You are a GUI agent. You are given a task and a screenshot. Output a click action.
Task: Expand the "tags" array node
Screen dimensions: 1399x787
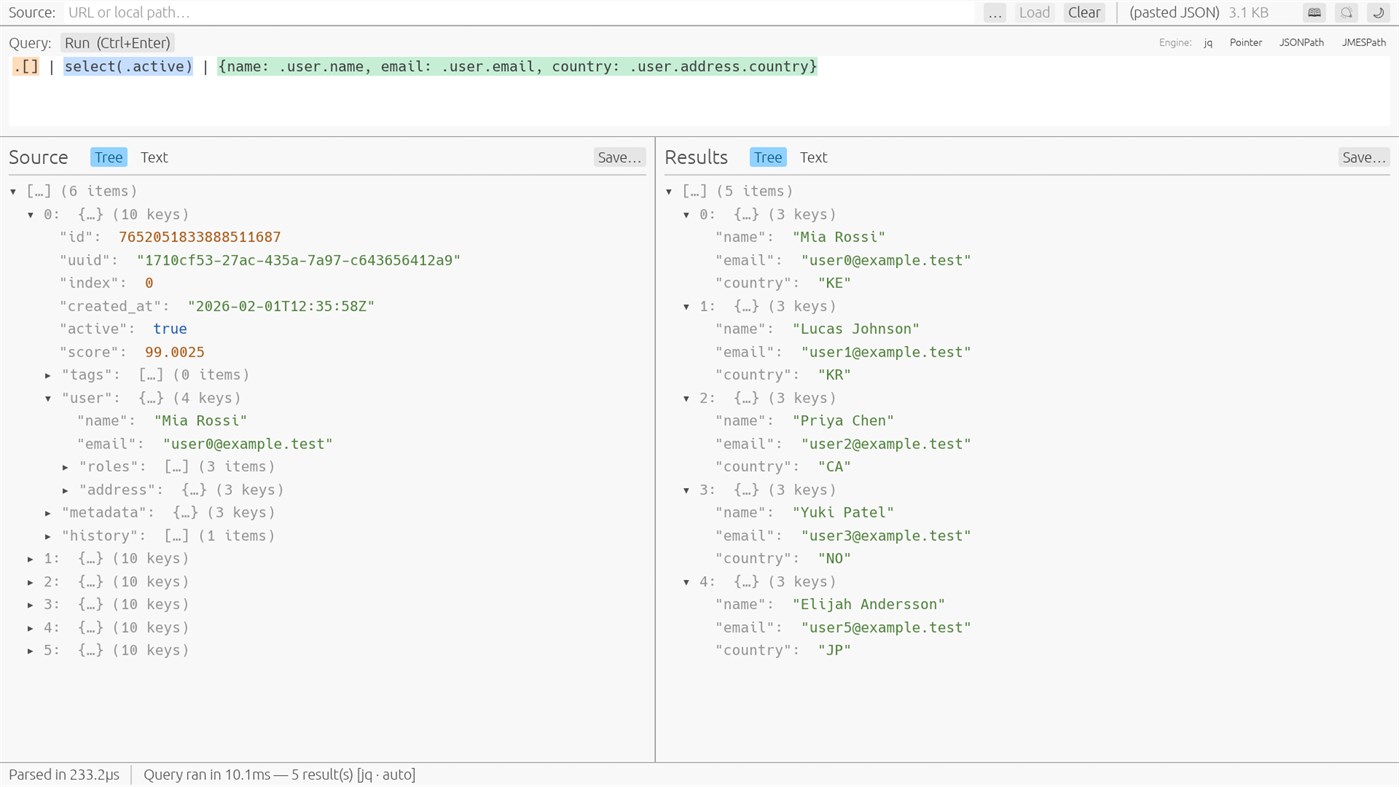tap(48, 375)
